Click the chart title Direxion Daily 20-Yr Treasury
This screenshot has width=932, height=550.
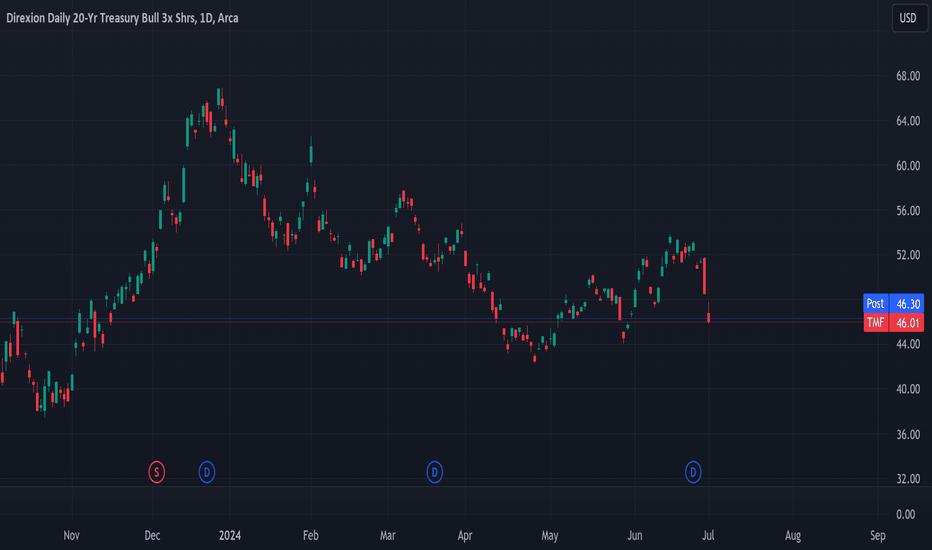pos(122,18)
